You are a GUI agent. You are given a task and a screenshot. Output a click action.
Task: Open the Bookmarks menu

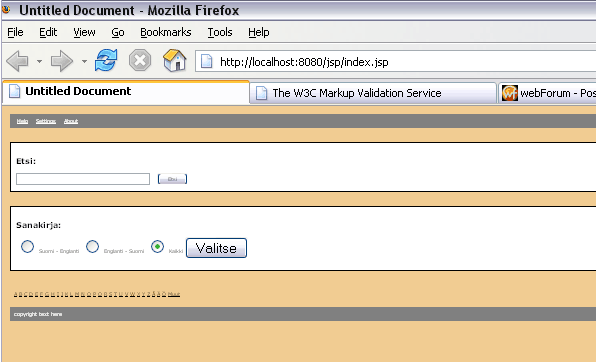pyautogui.click(x=165, y=32)
